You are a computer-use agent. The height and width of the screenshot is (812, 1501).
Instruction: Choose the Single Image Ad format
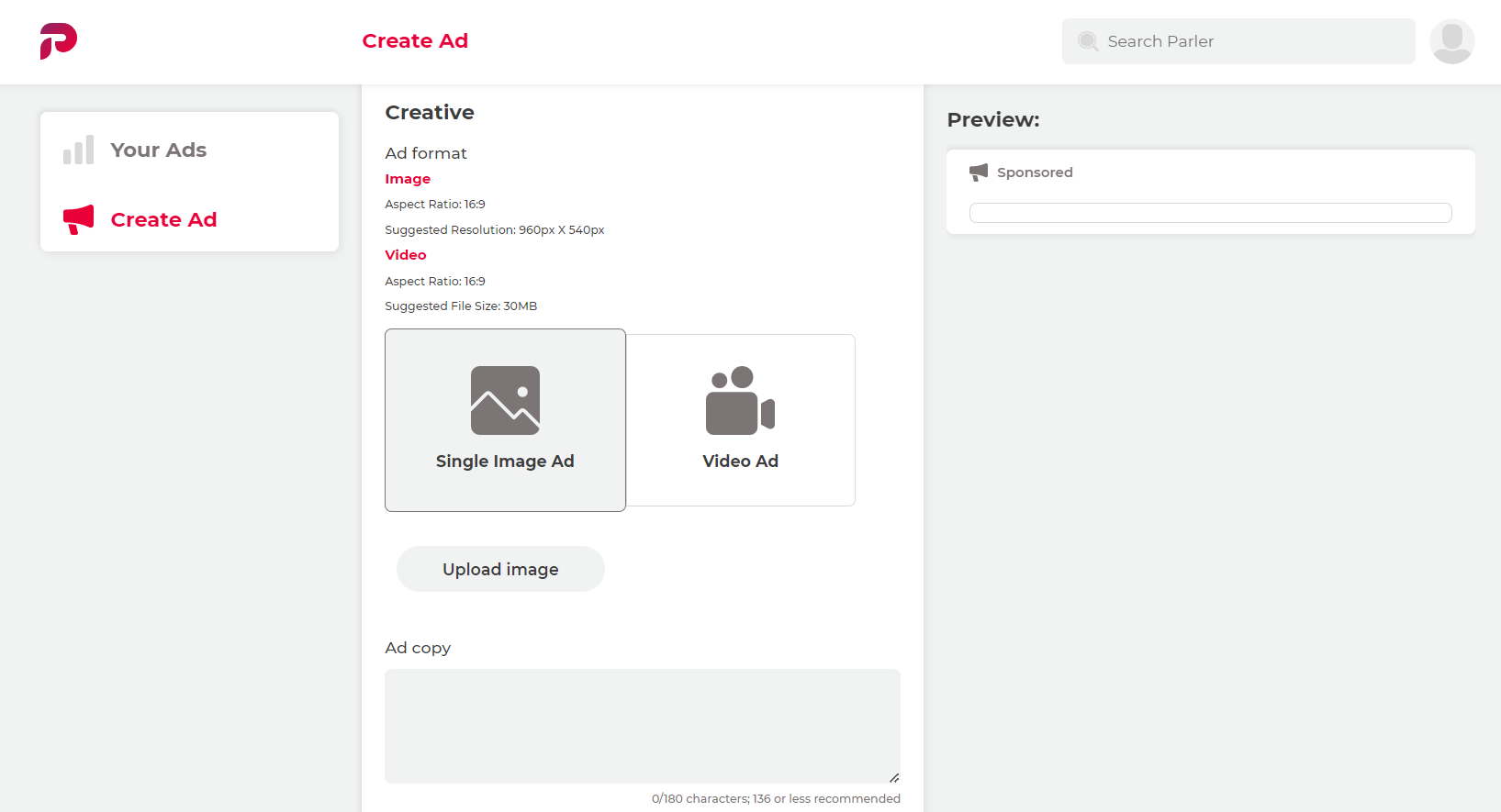tap(505, 420)
